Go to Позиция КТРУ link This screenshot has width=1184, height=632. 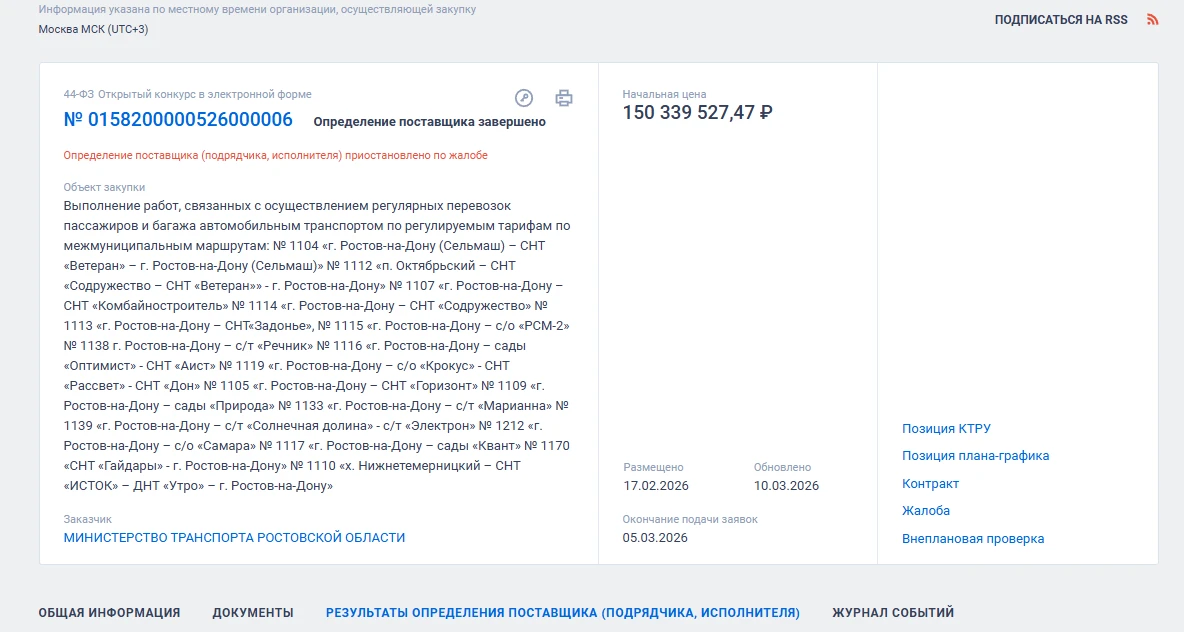click(x=946, y=429)
